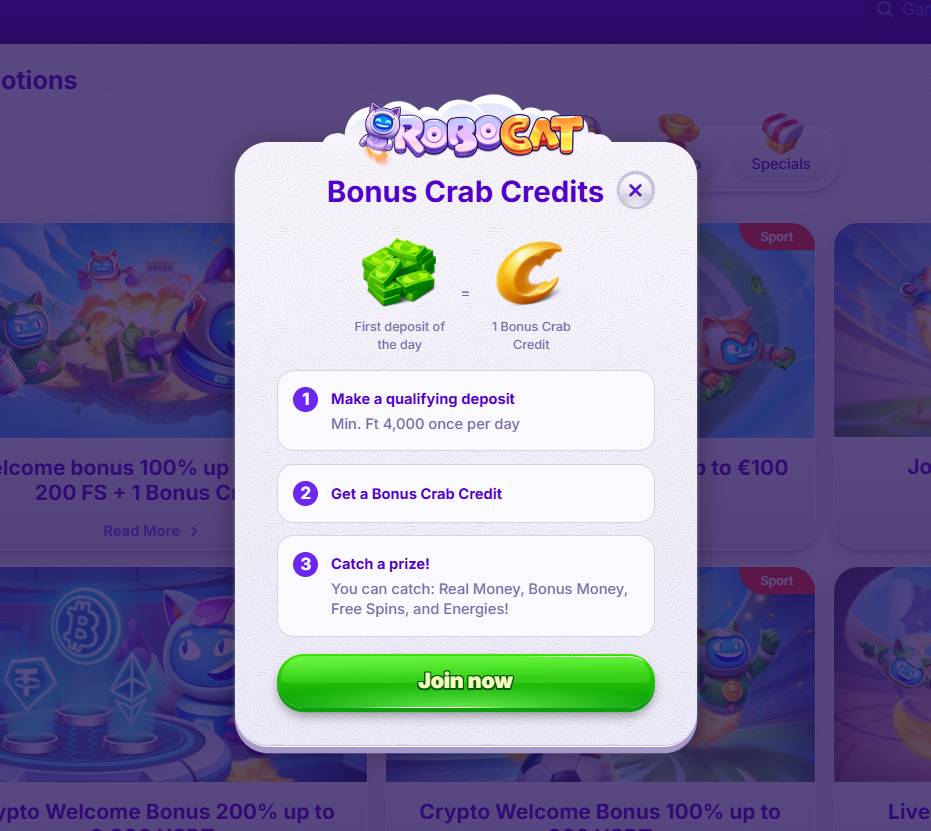Click the RoboCat logo above the popup
The image size is (931, 831).
point(471,133)
